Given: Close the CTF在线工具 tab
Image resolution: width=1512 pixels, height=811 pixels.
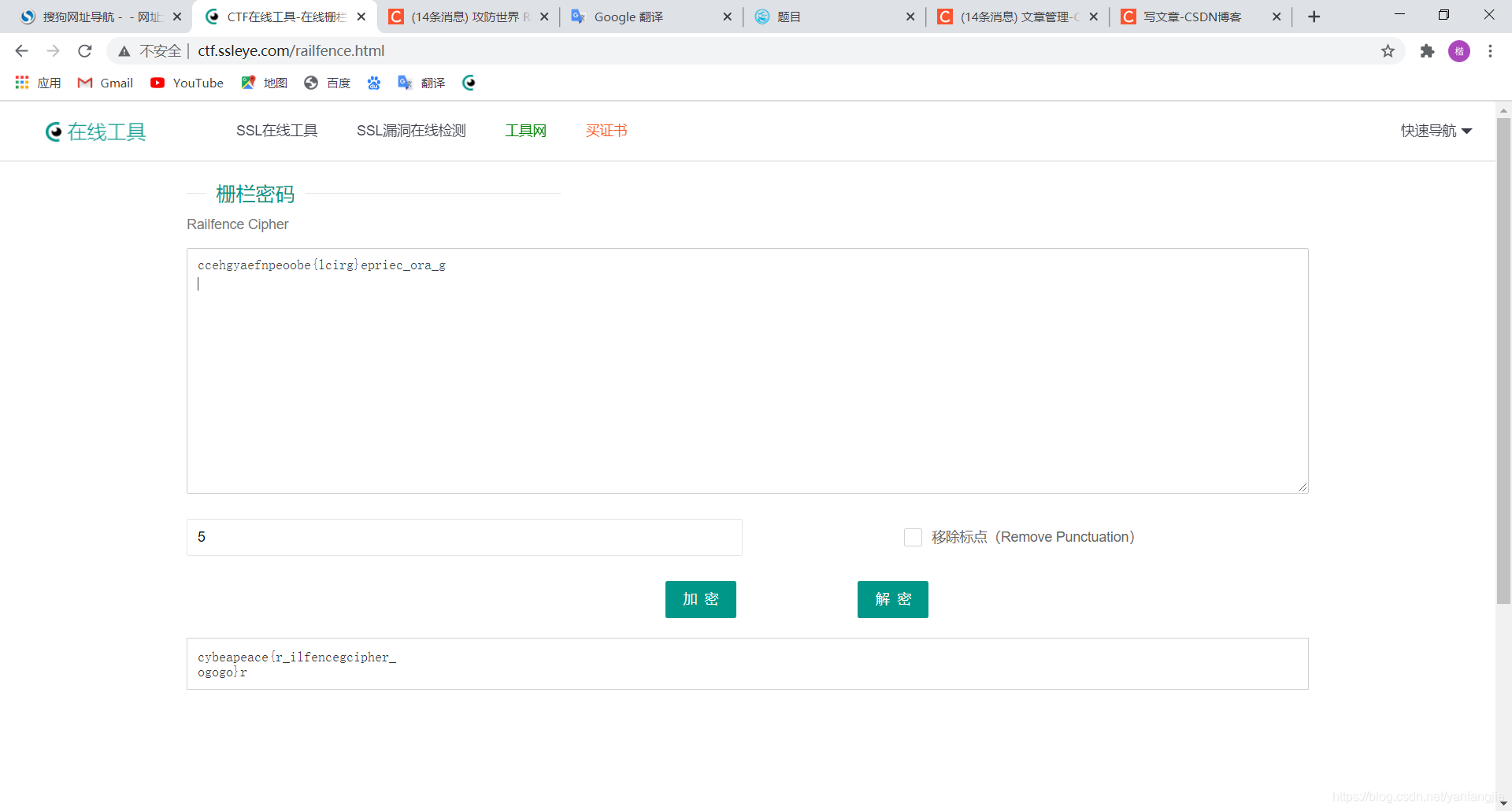Looking at the screenshot, I should point(361,17).
